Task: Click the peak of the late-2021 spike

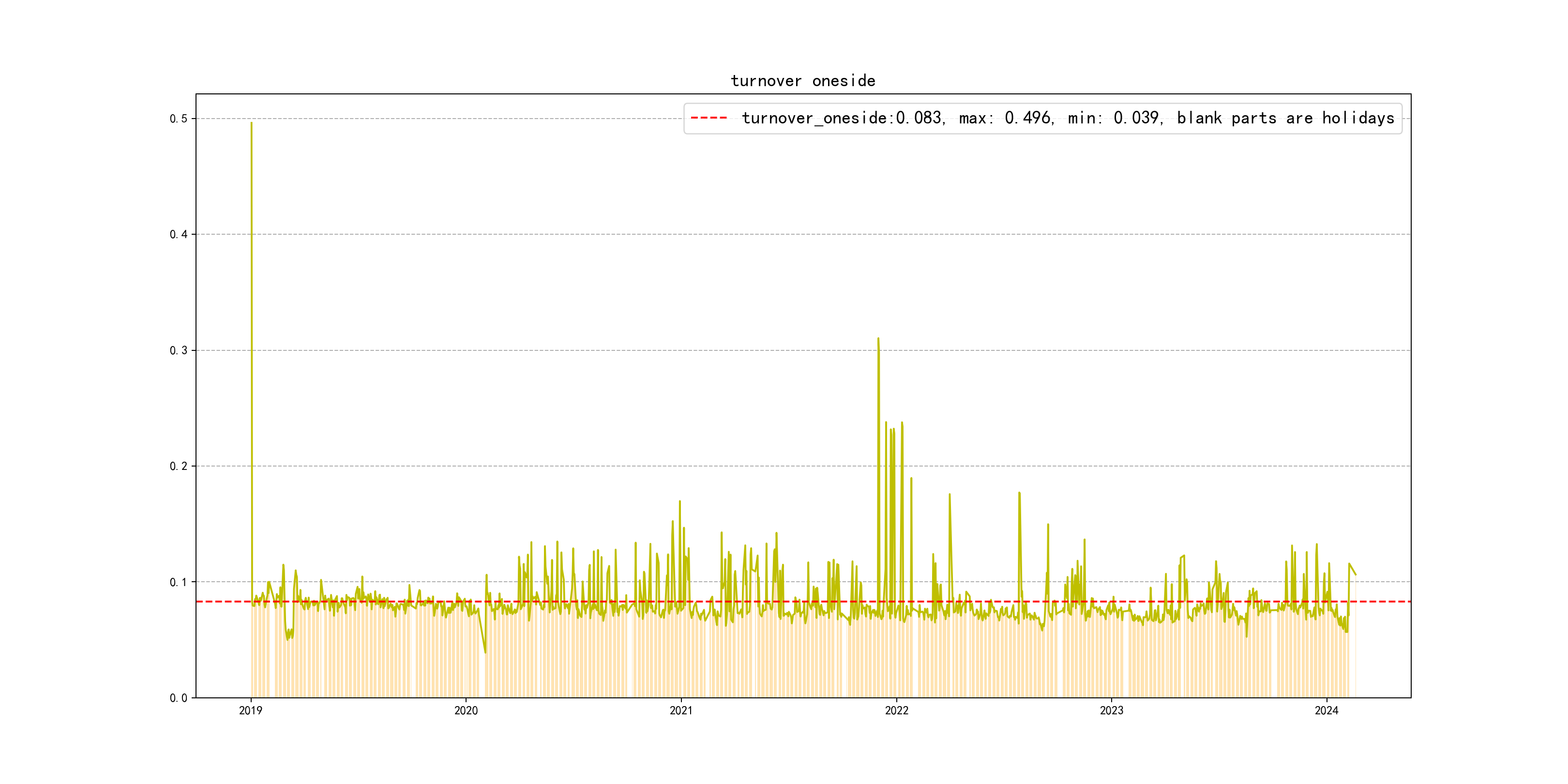Action: pyautogui.click(x=878, y=339)
